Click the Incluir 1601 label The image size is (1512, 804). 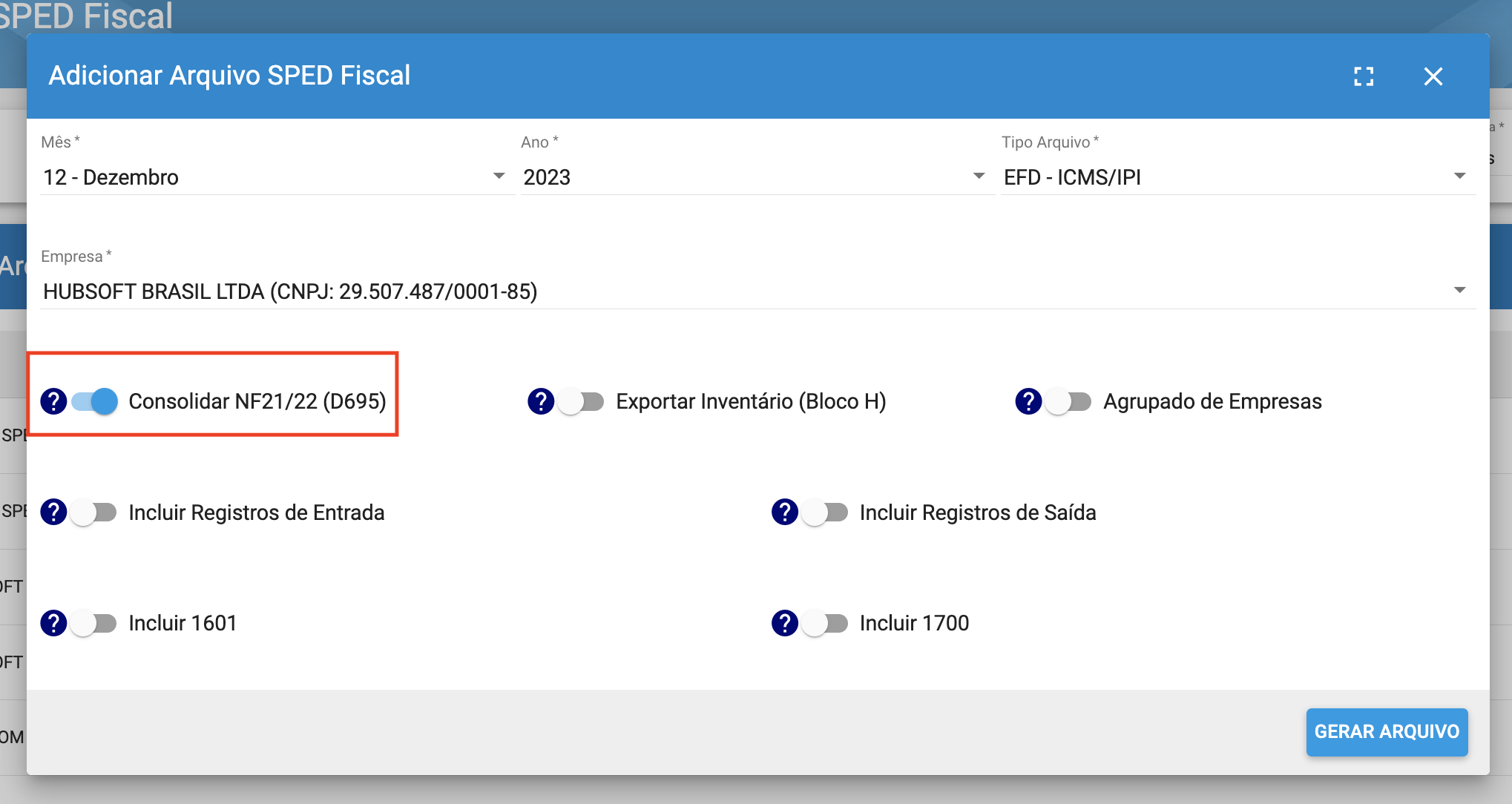(183, 623)
